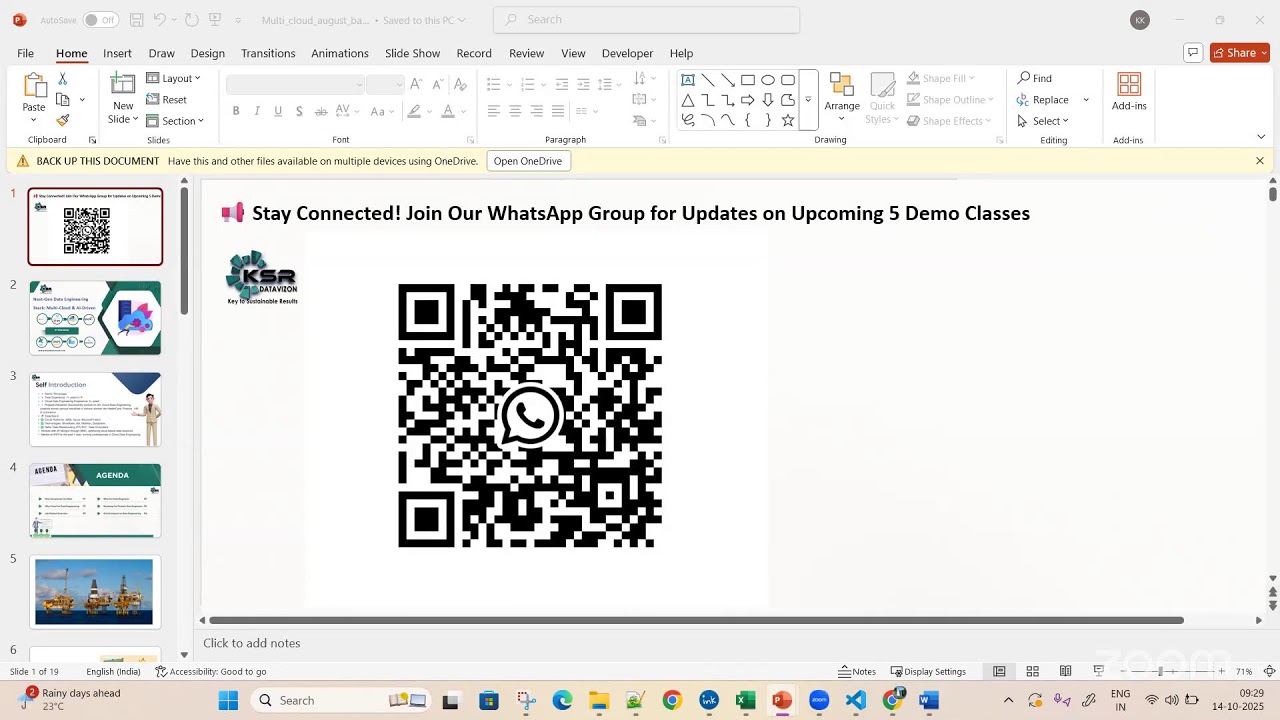Toggle the AutoSave switch
Screen dimensions: 1280x720
100,20
